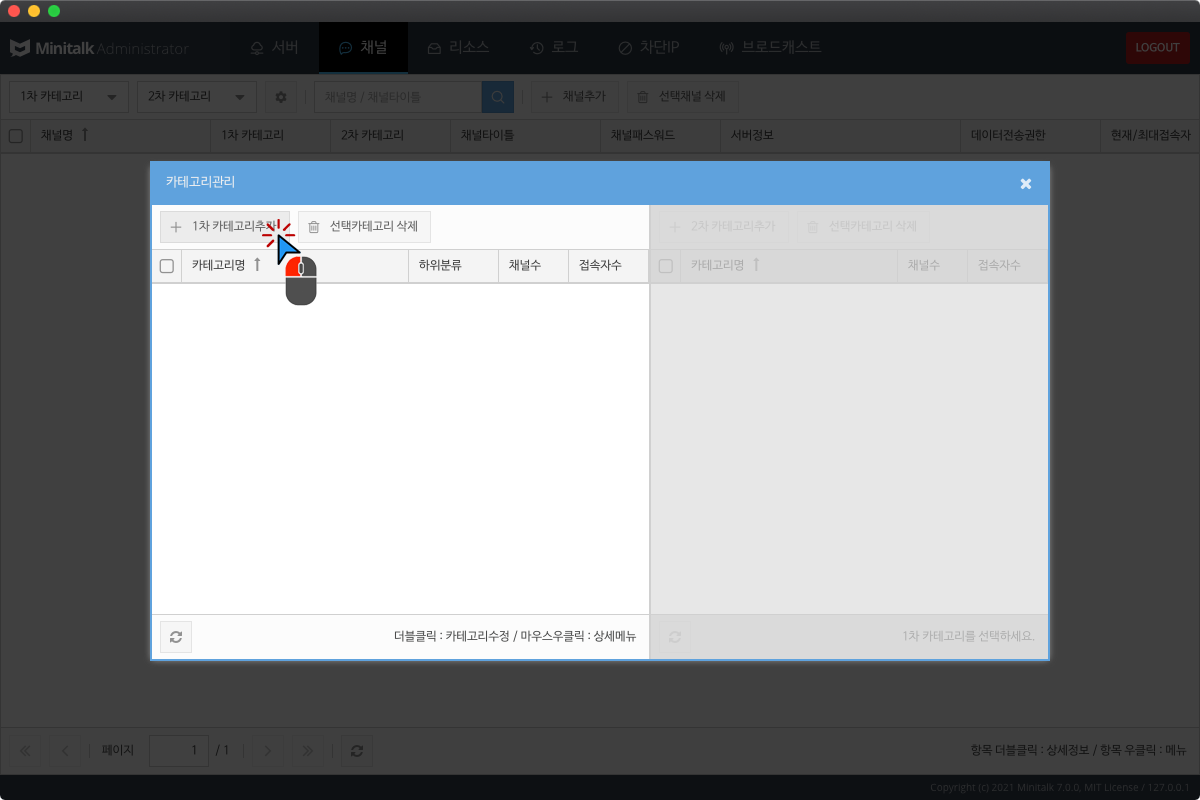Go to the last page icon
Image resolution: width=1200 pixels, height=800 pixels.
pos(306,751)
